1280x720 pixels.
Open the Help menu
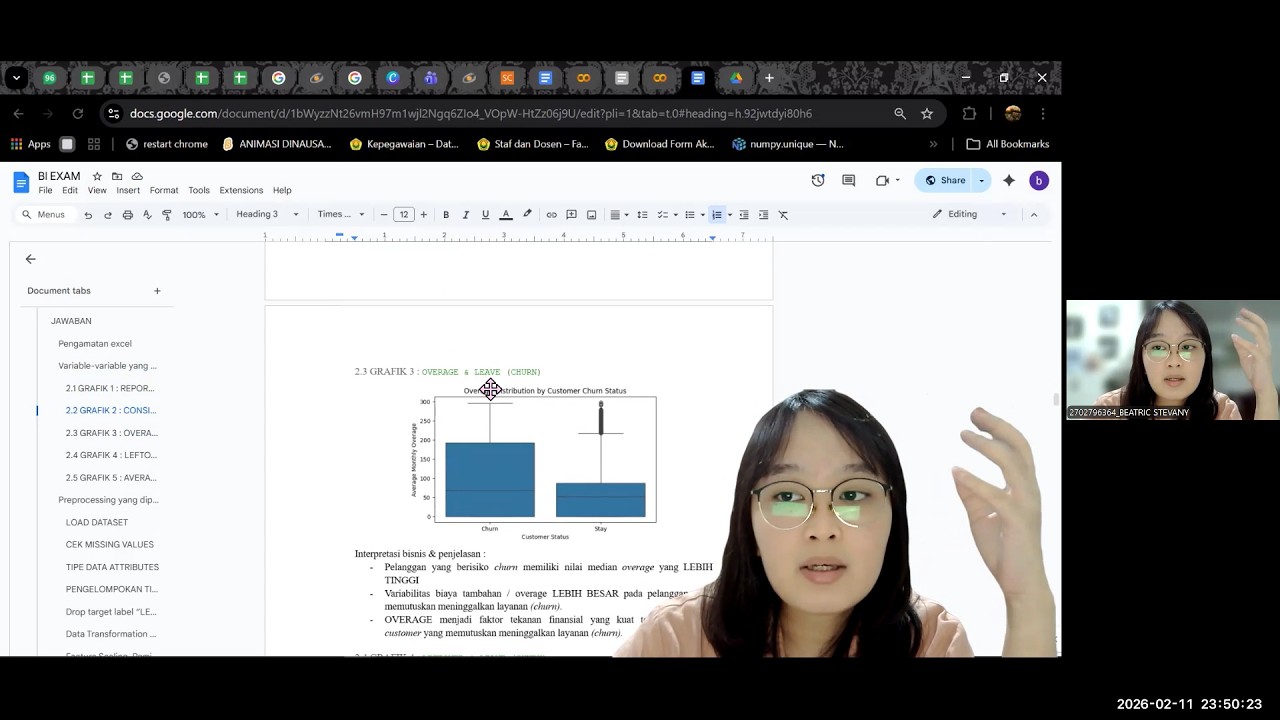tap(282, 190)
